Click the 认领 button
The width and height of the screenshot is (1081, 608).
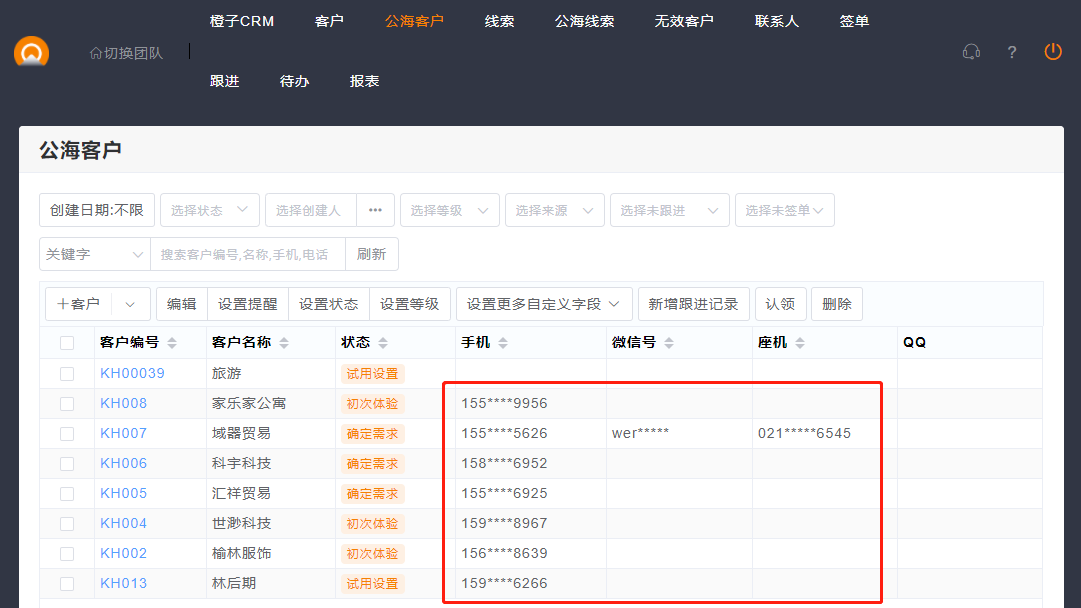[x=780, y=304]
